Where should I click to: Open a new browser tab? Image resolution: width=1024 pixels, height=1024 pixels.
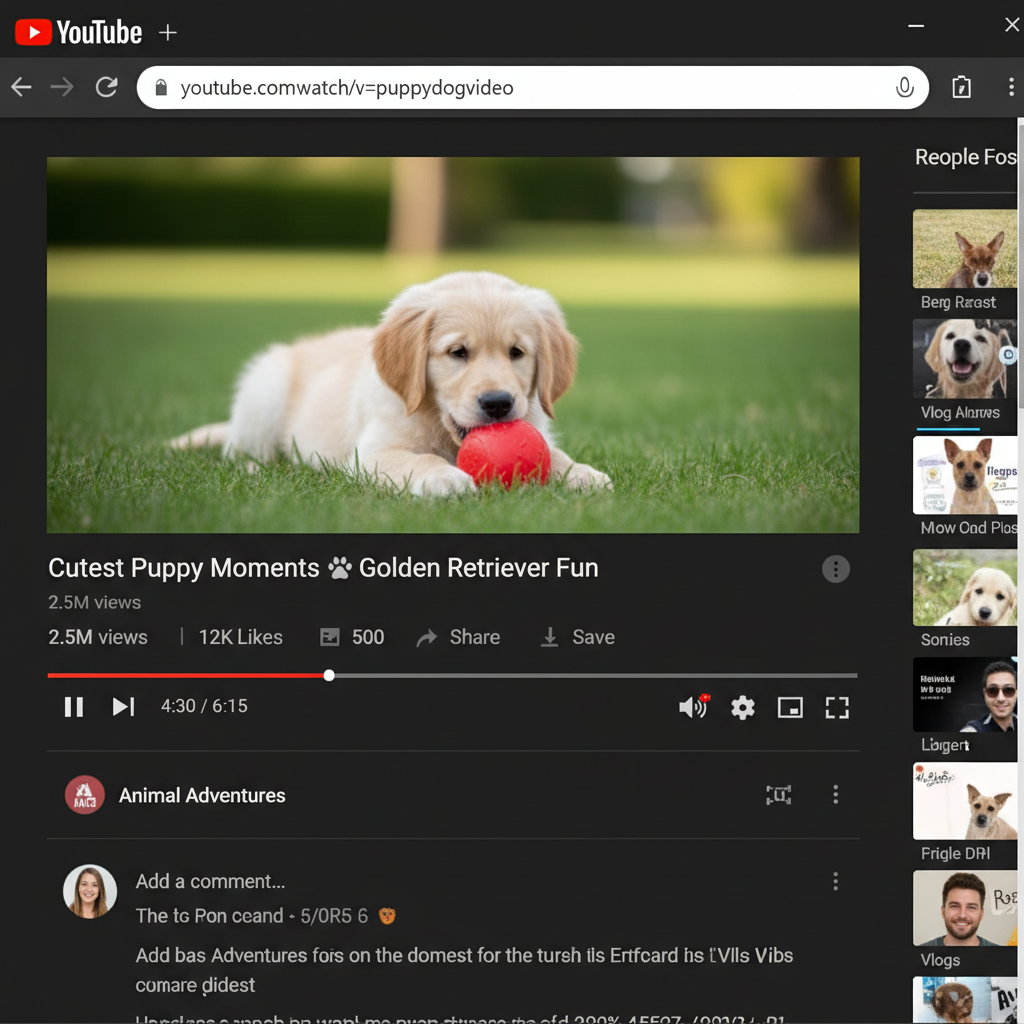pos(168,33)
